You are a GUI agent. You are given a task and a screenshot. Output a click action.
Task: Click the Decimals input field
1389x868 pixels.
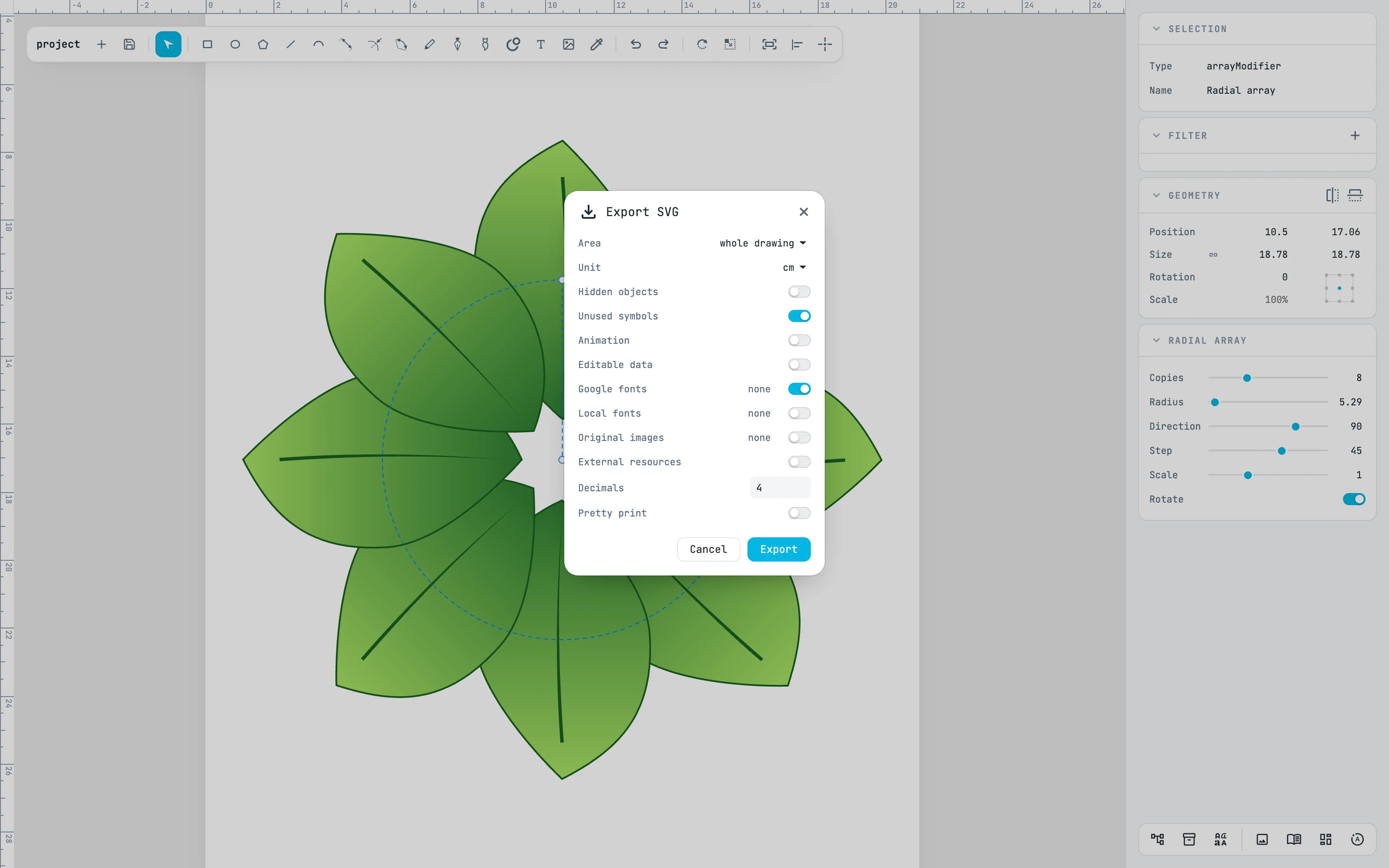(x=780, y=487)
